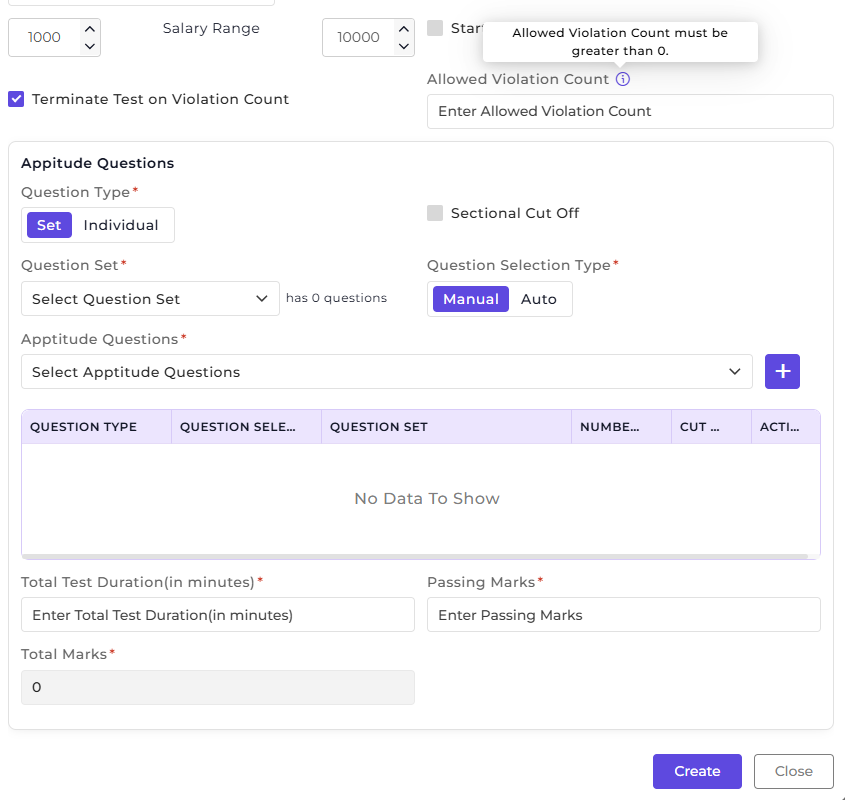Click the plus button to add aptitude questions
The width and height of the screenshot is (845, 800).
pos(782,371)
